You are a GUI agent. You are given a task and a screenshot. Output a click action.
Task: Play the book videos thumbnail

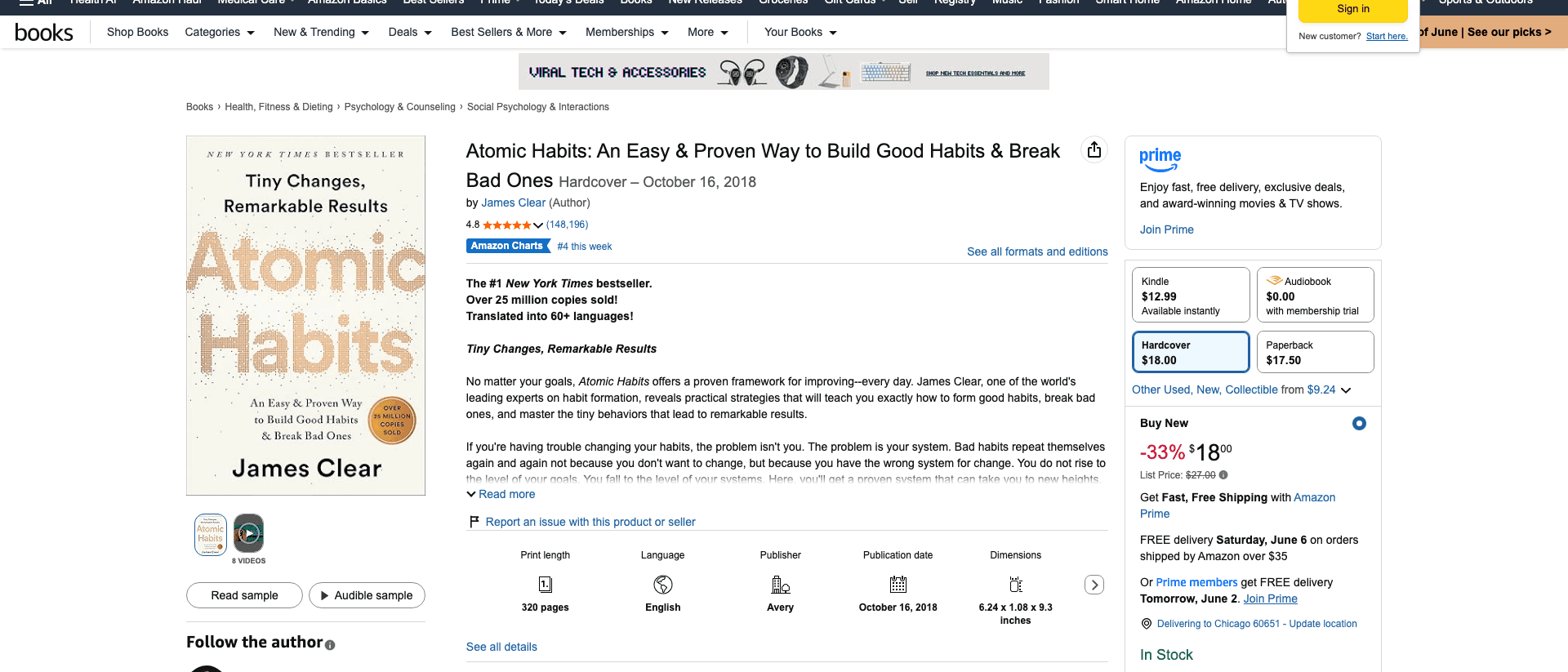click(x=248, y=534)
